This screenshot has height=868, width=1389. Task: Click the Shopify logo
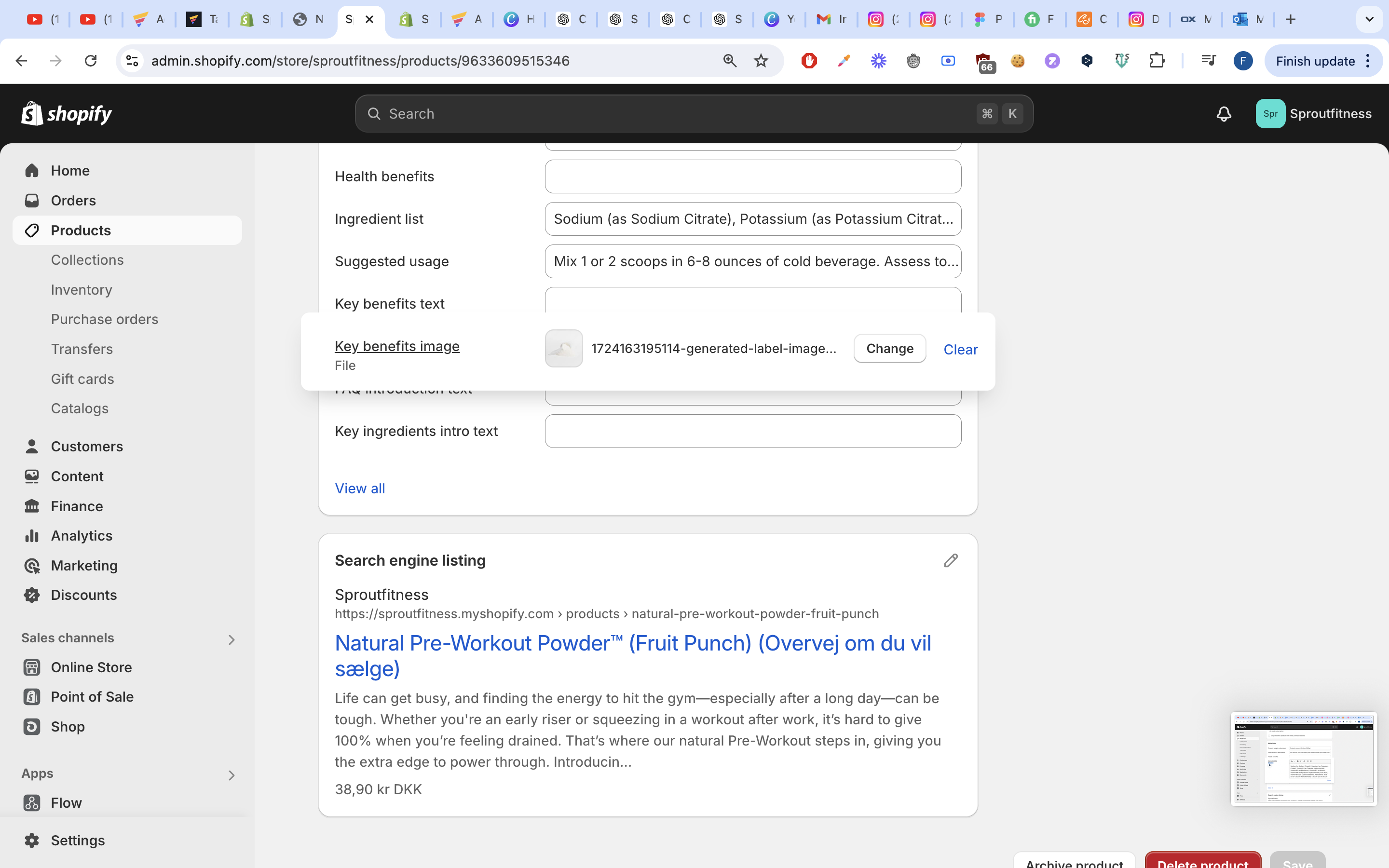pos(67,114)
